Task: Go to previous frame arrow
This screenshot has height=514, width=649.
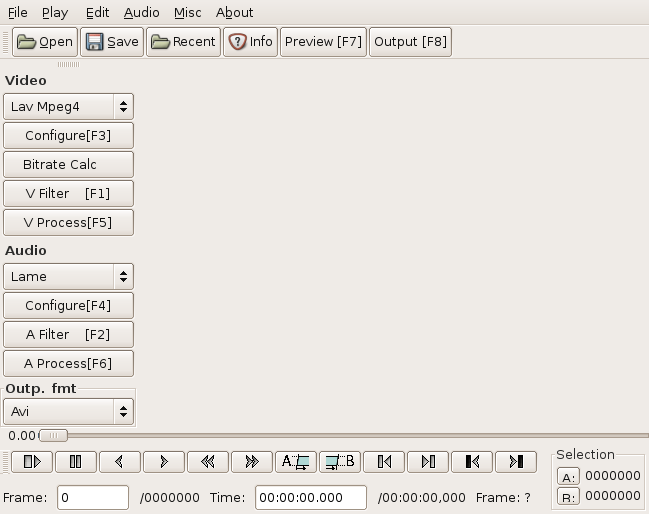Action: tap(120, 461)
